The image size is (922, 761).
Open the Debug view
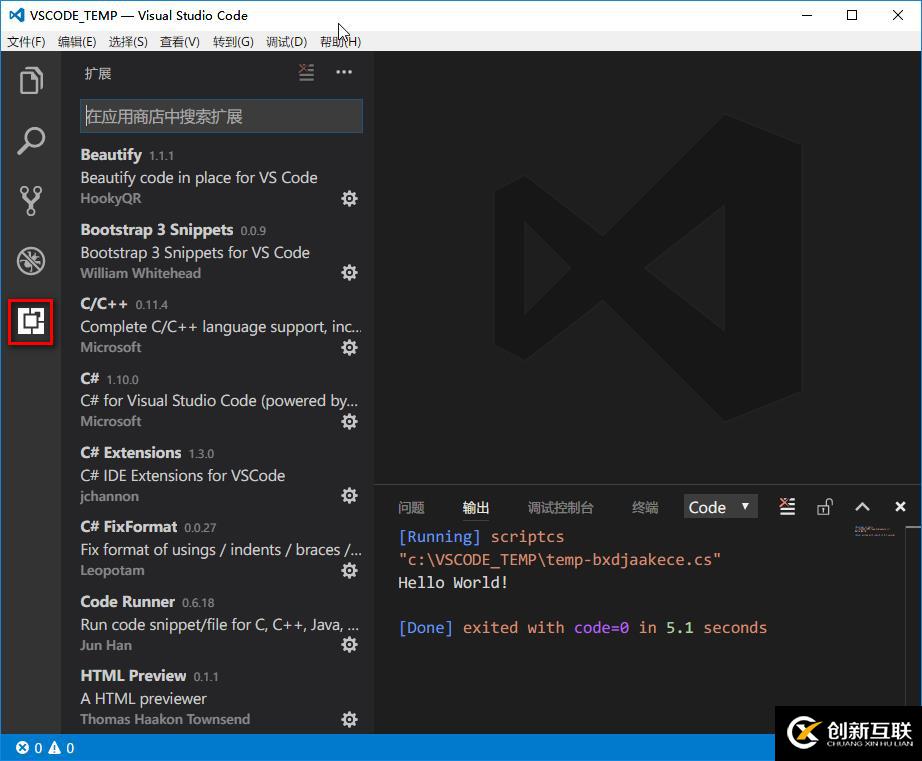31,261
